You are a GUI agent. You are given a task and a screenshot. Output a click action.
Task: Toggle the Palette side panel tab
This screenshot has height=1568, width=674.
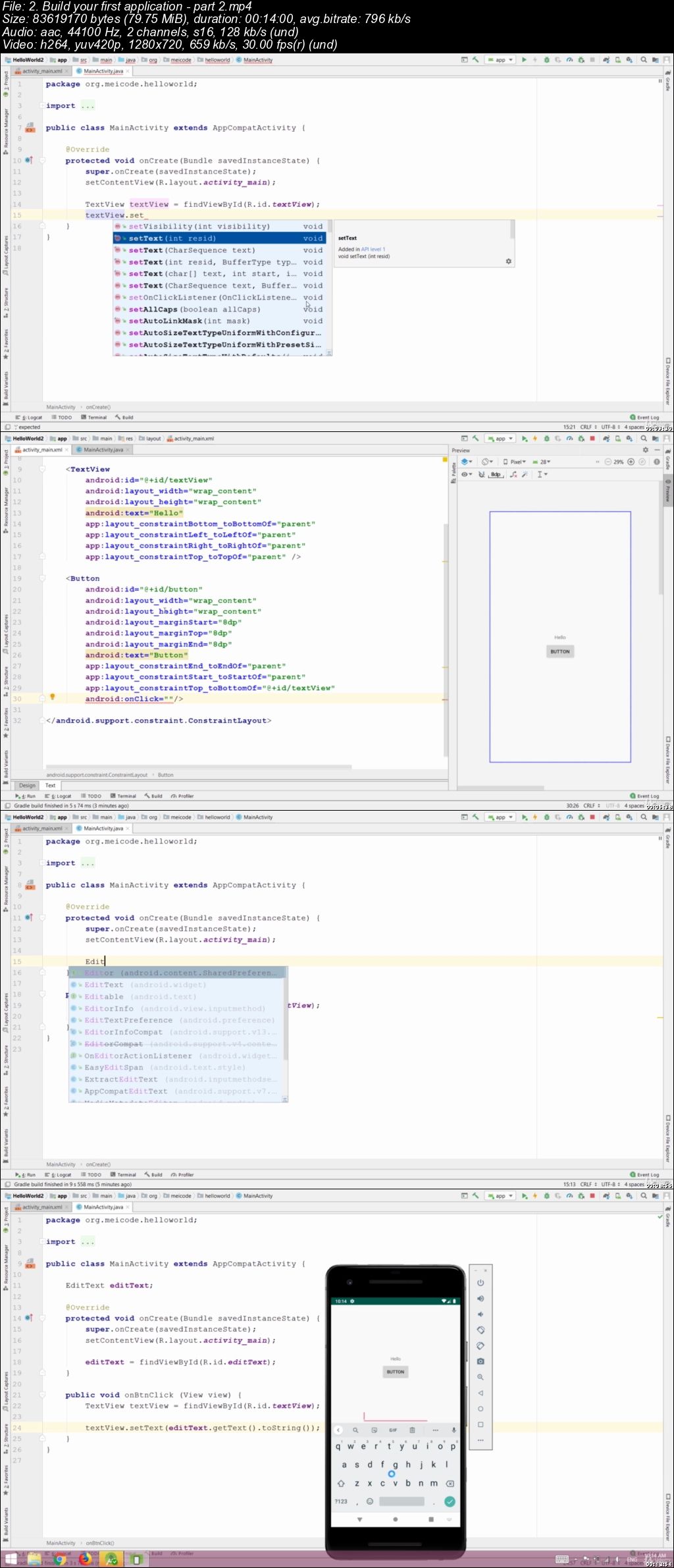coord(454,472)
